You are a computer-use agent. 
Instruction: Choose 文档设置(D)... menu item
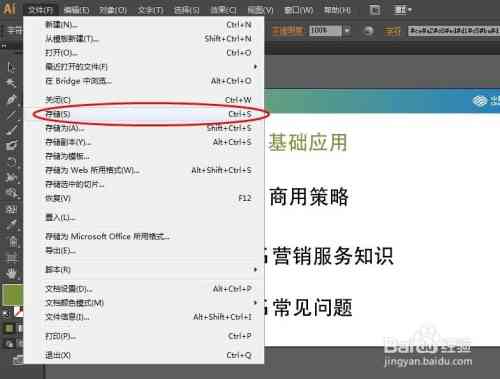point(144,289)
